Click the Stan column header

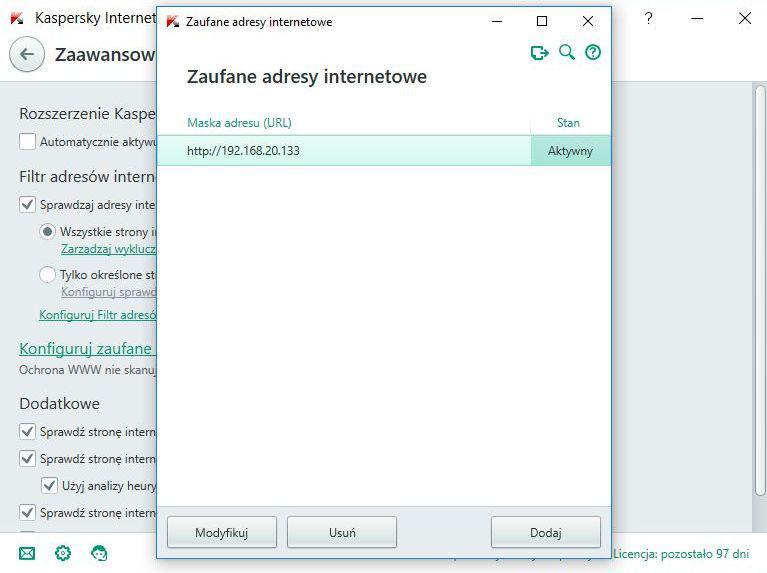point(568,122)
